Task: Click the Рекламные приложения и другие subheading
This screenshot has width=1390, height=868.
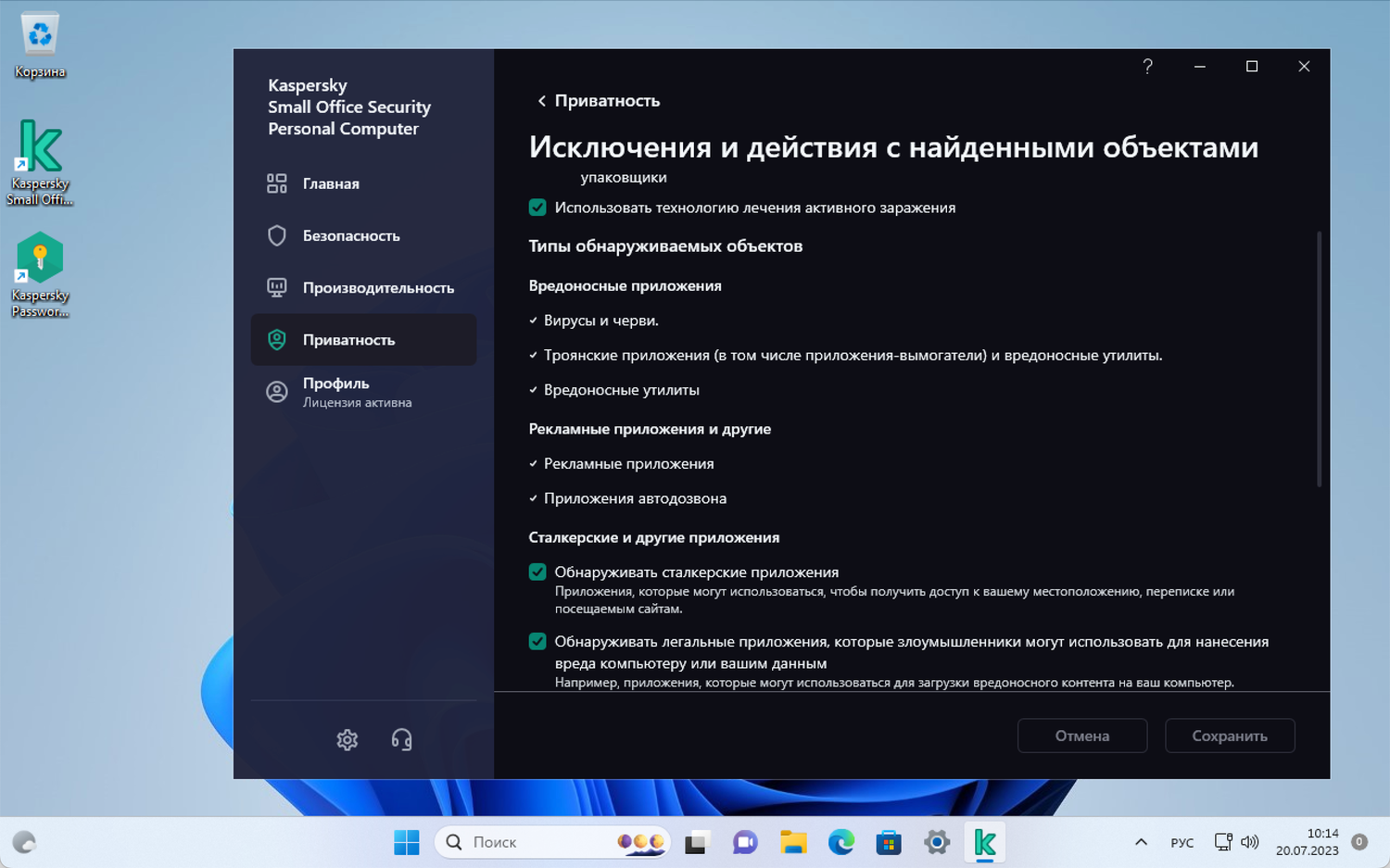Action: (x=650, y=429)
